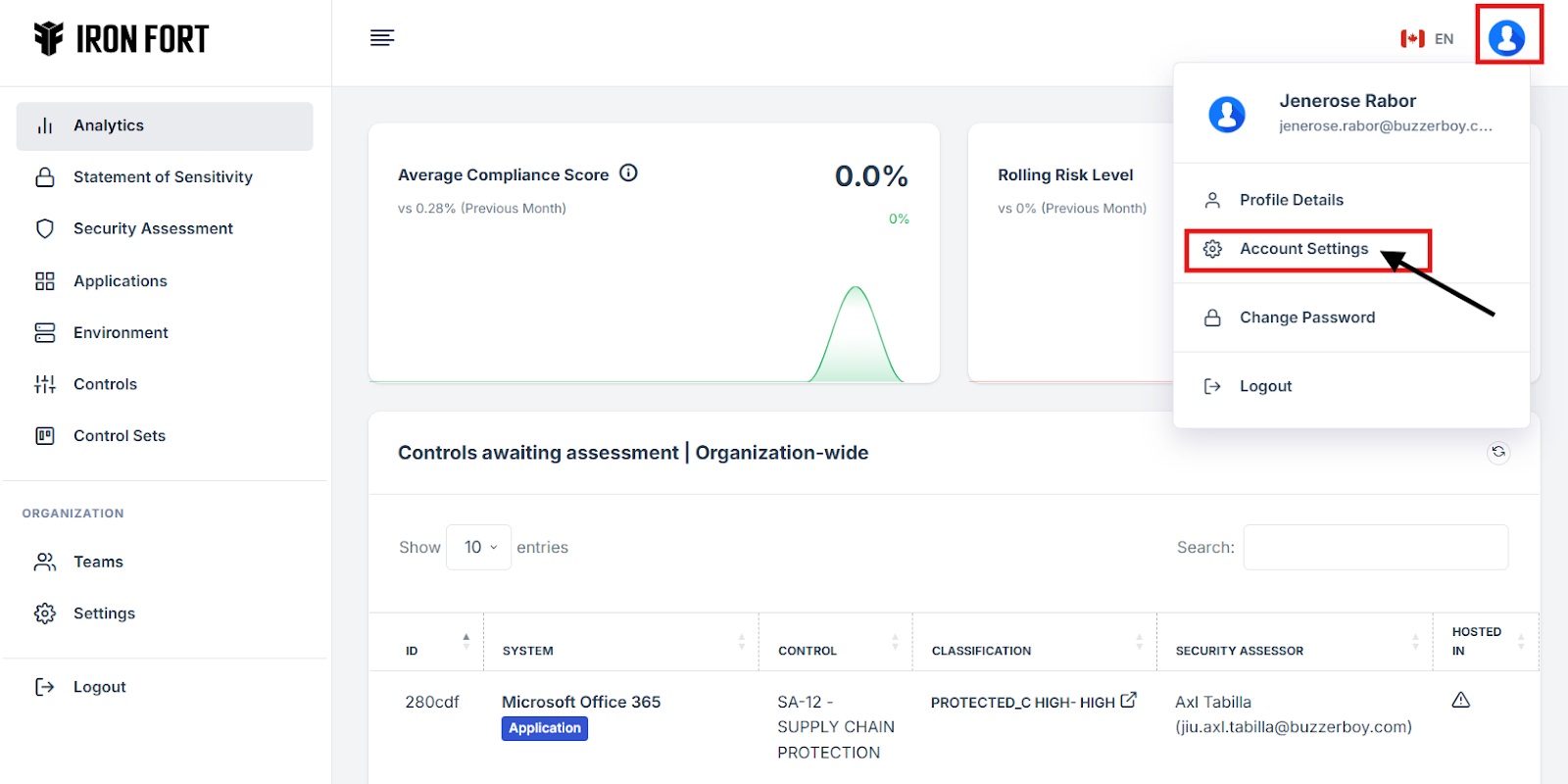Click Logout in the left sidebar

click(x=99, y=687)
